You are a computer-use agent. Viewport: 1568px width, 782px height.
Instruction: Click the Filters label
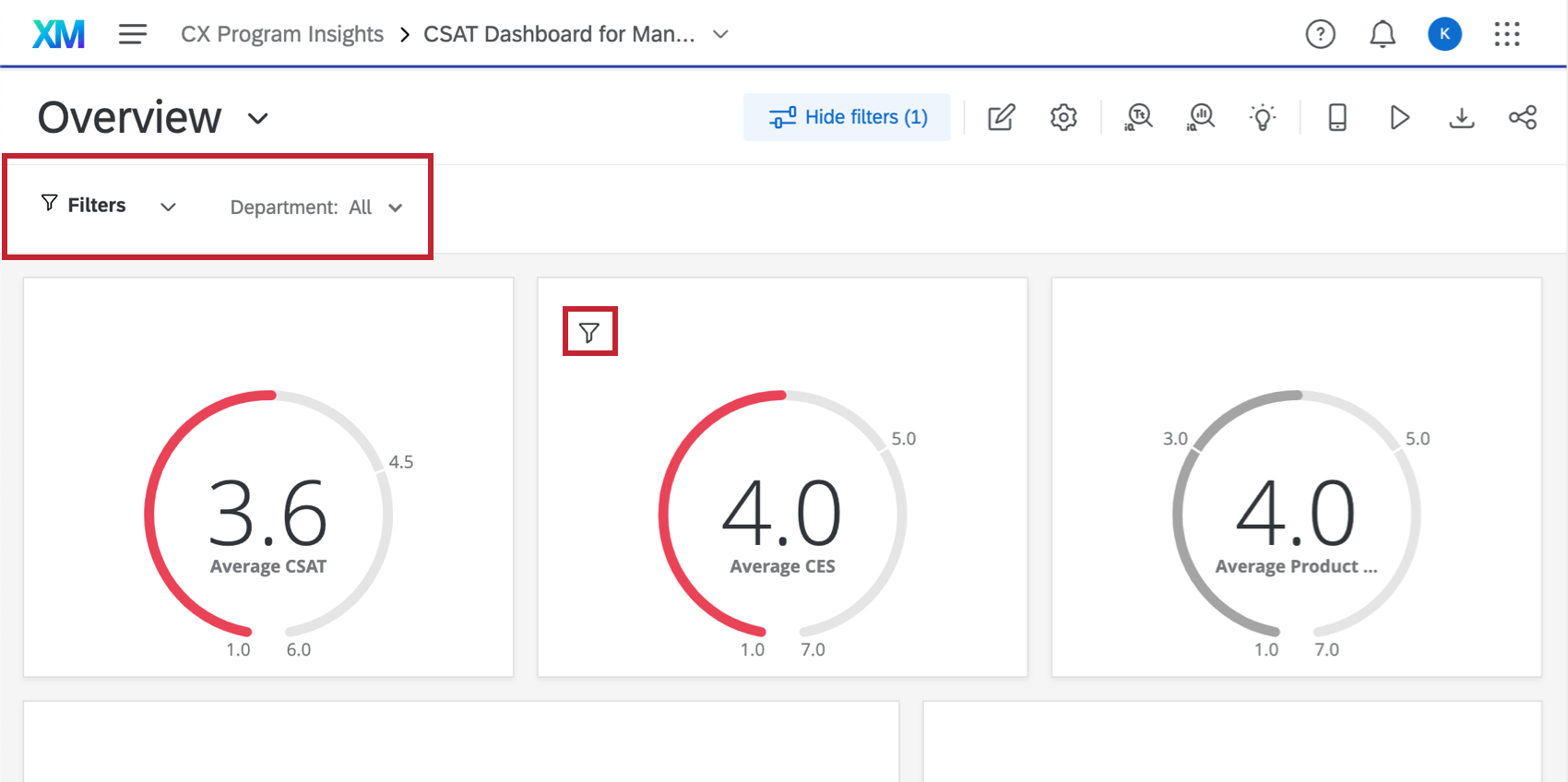[97, 205]
